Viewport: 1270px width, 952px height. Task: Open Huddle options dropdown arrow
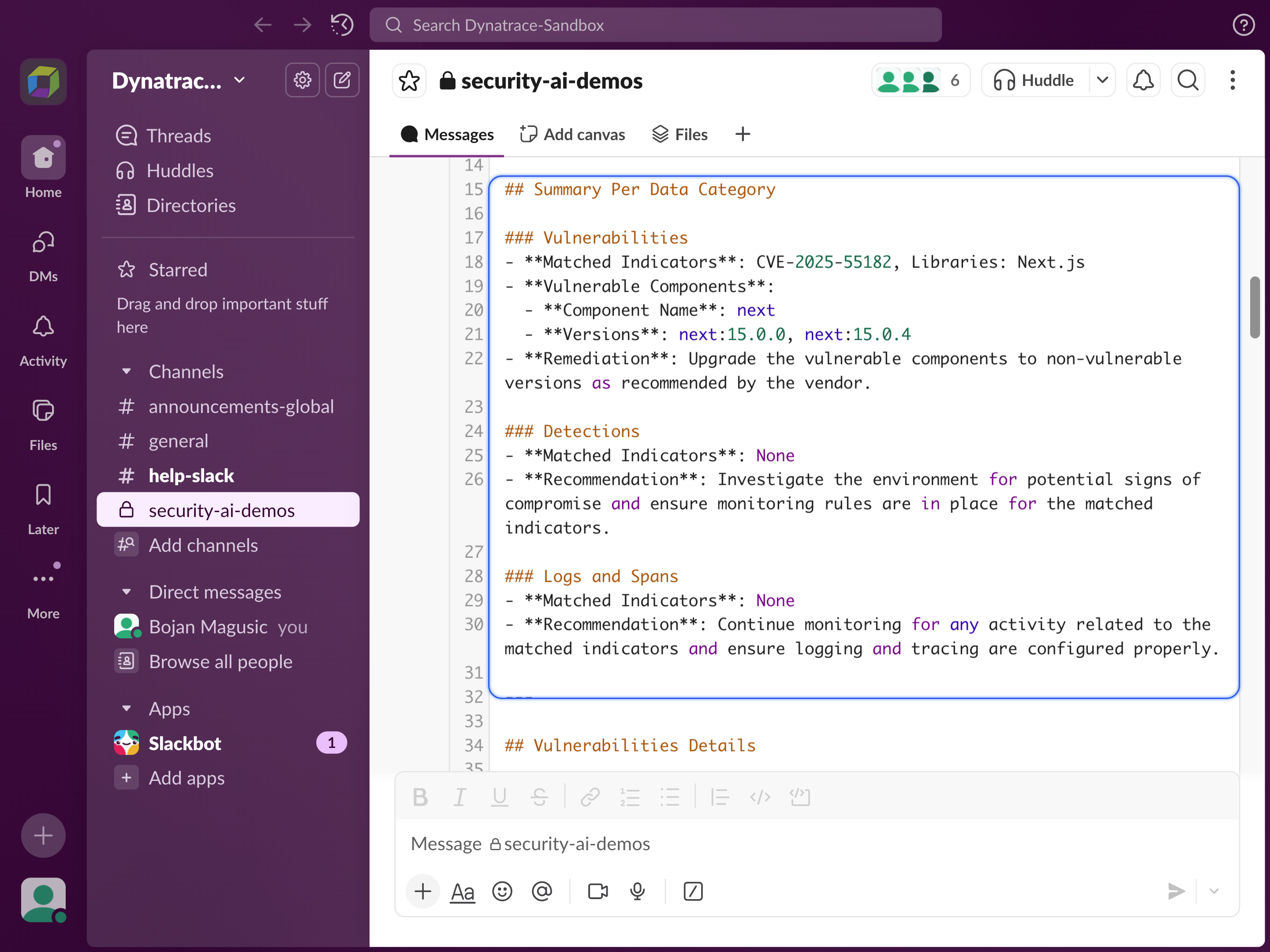(1102, 80)
